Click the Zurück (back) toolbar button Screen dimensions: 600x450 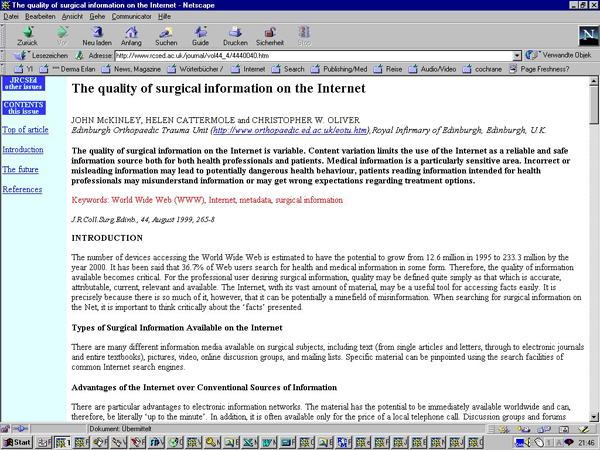[x=27, y=35]
